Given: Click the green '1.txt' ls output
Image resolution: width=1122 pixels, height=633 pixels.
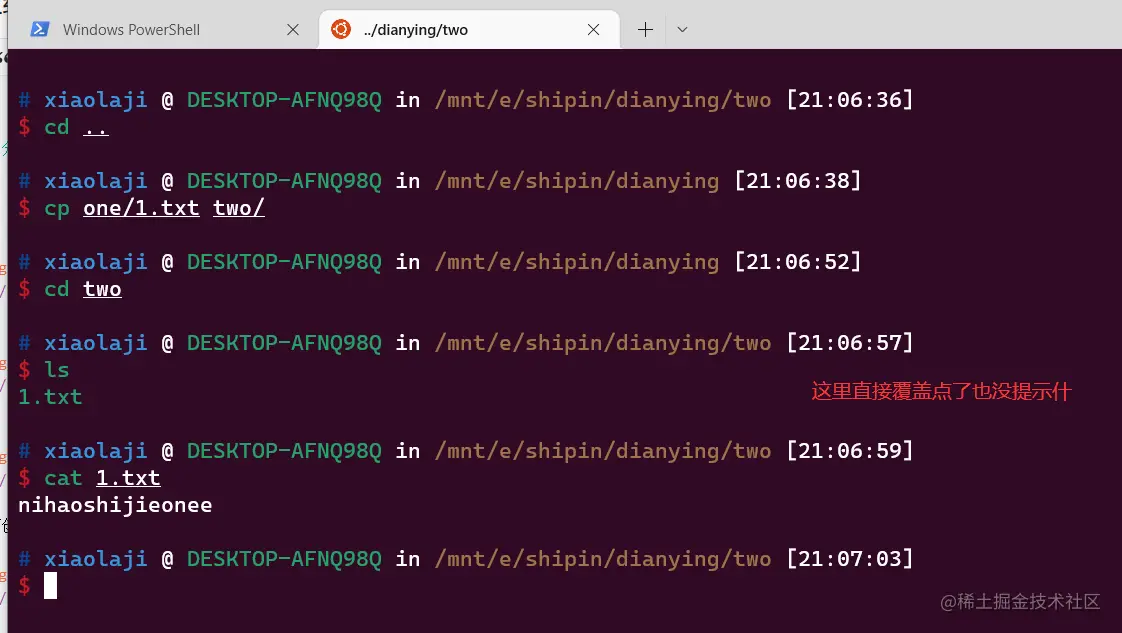Looking at the screenshot, I should (x=50, y=397).
